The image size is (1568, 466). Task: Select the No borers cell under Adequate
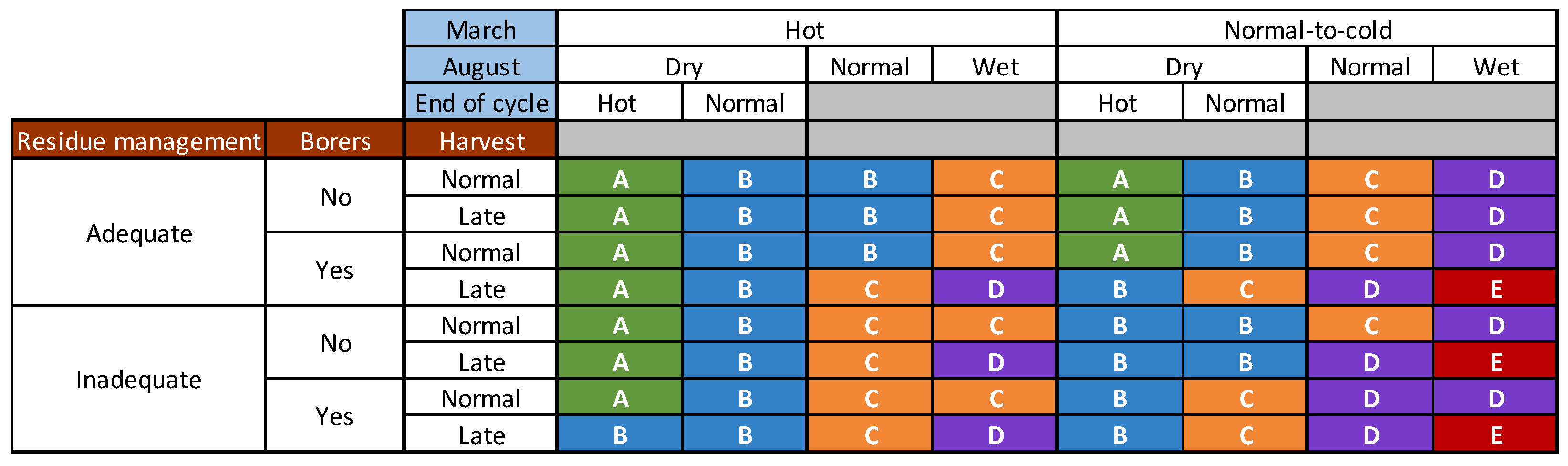[335, 197]
